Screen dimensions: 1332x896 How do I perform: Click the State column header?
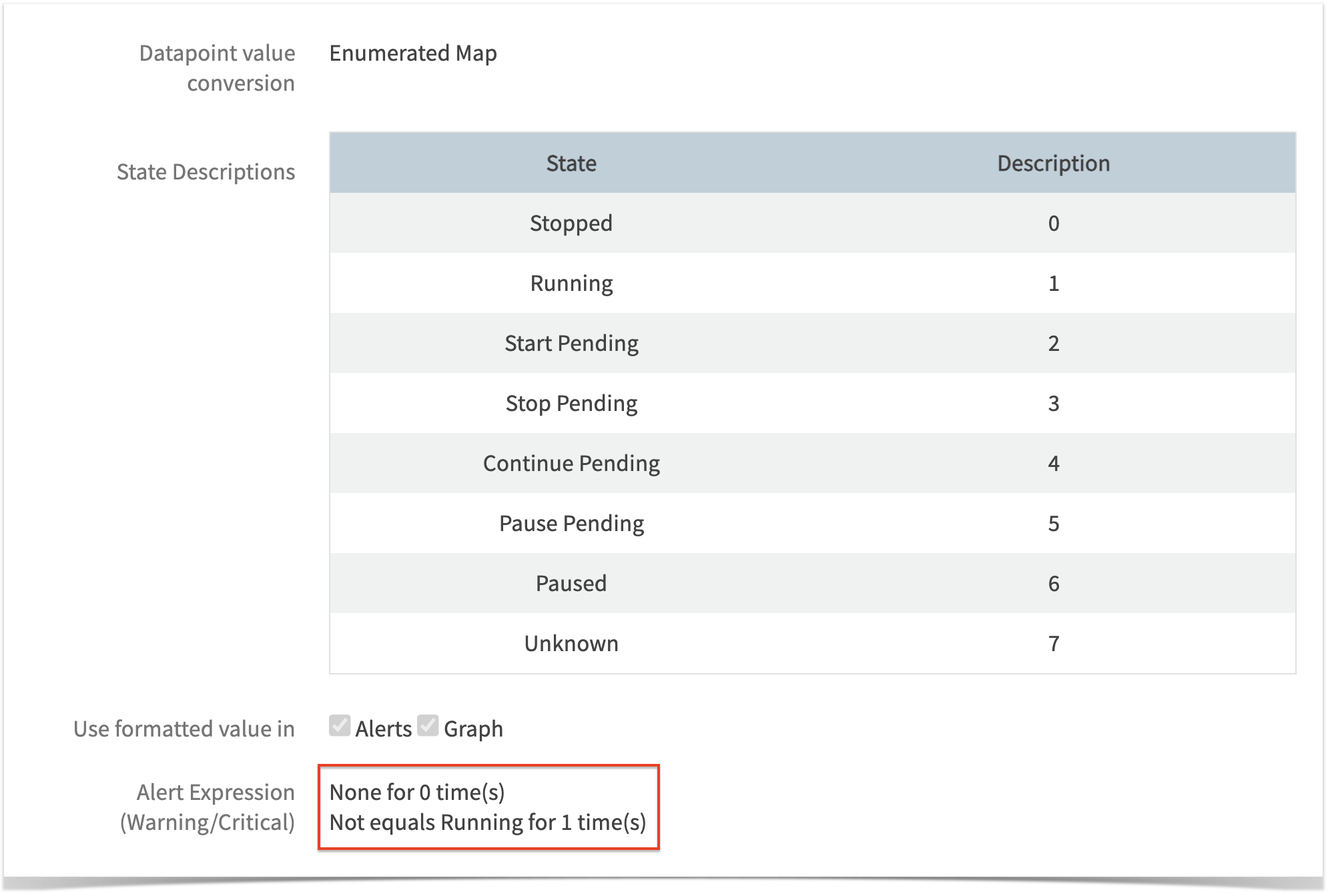coord(571,163)
